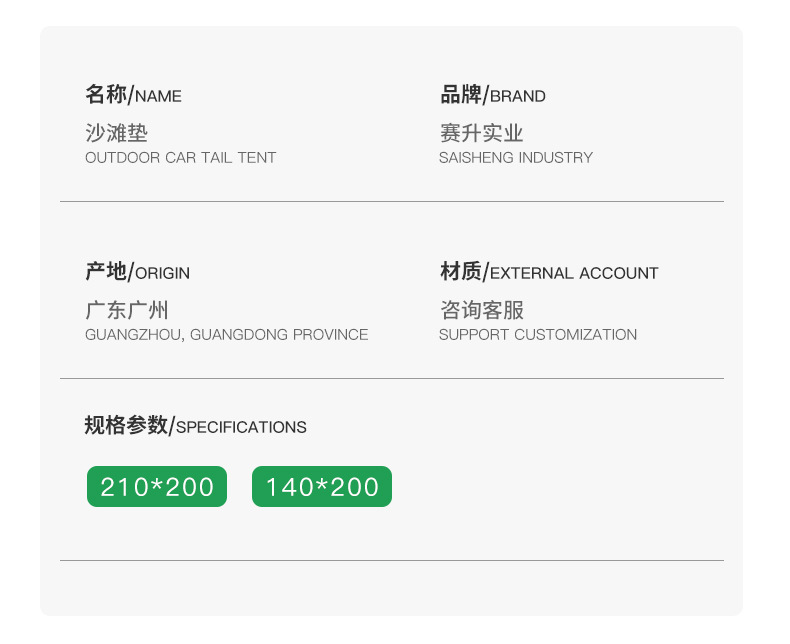The width and height of the screenshot is (790, 644).
Task: Click the 赛升实业 brand name
Action: coord(481,133)
